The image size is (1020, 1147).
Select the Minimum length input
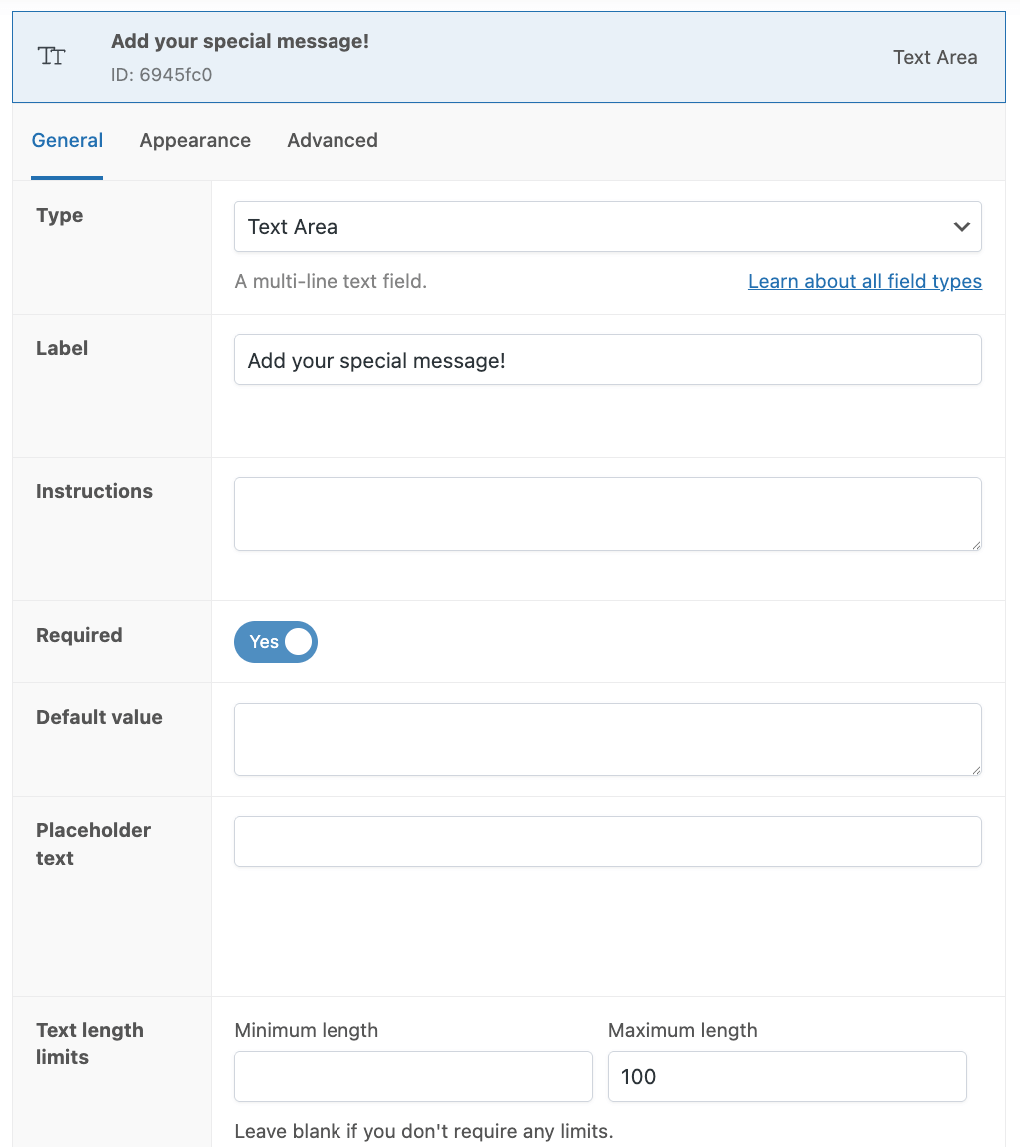[413, 1076]
